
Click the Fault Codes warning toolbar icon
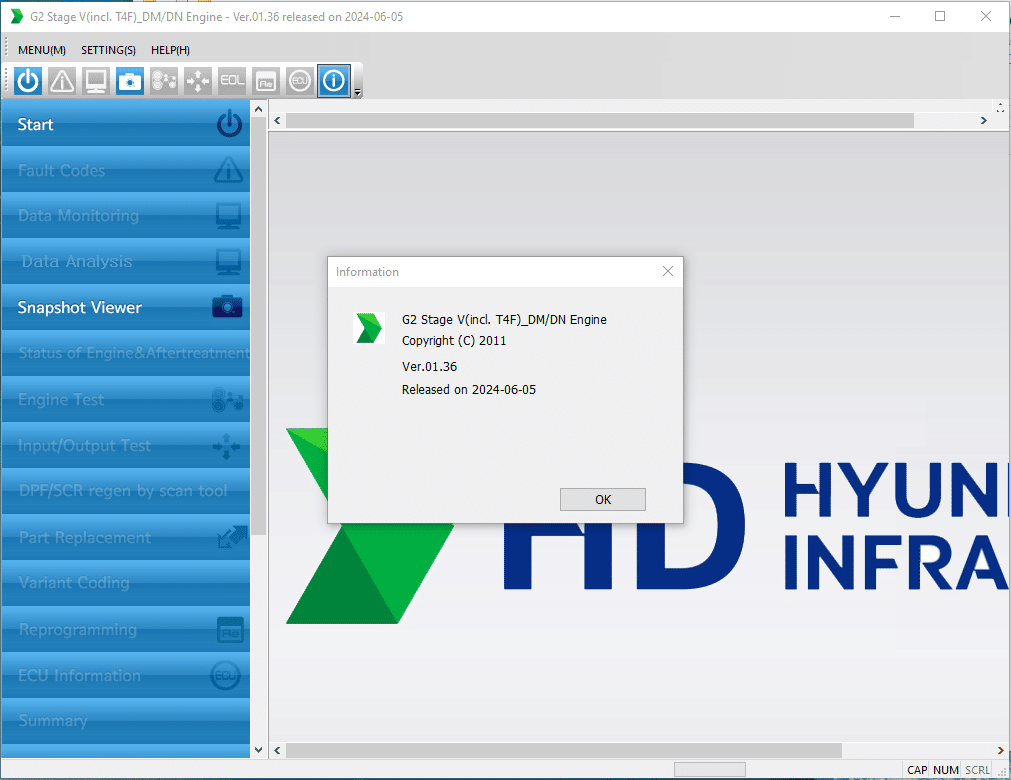pos(62,81)
